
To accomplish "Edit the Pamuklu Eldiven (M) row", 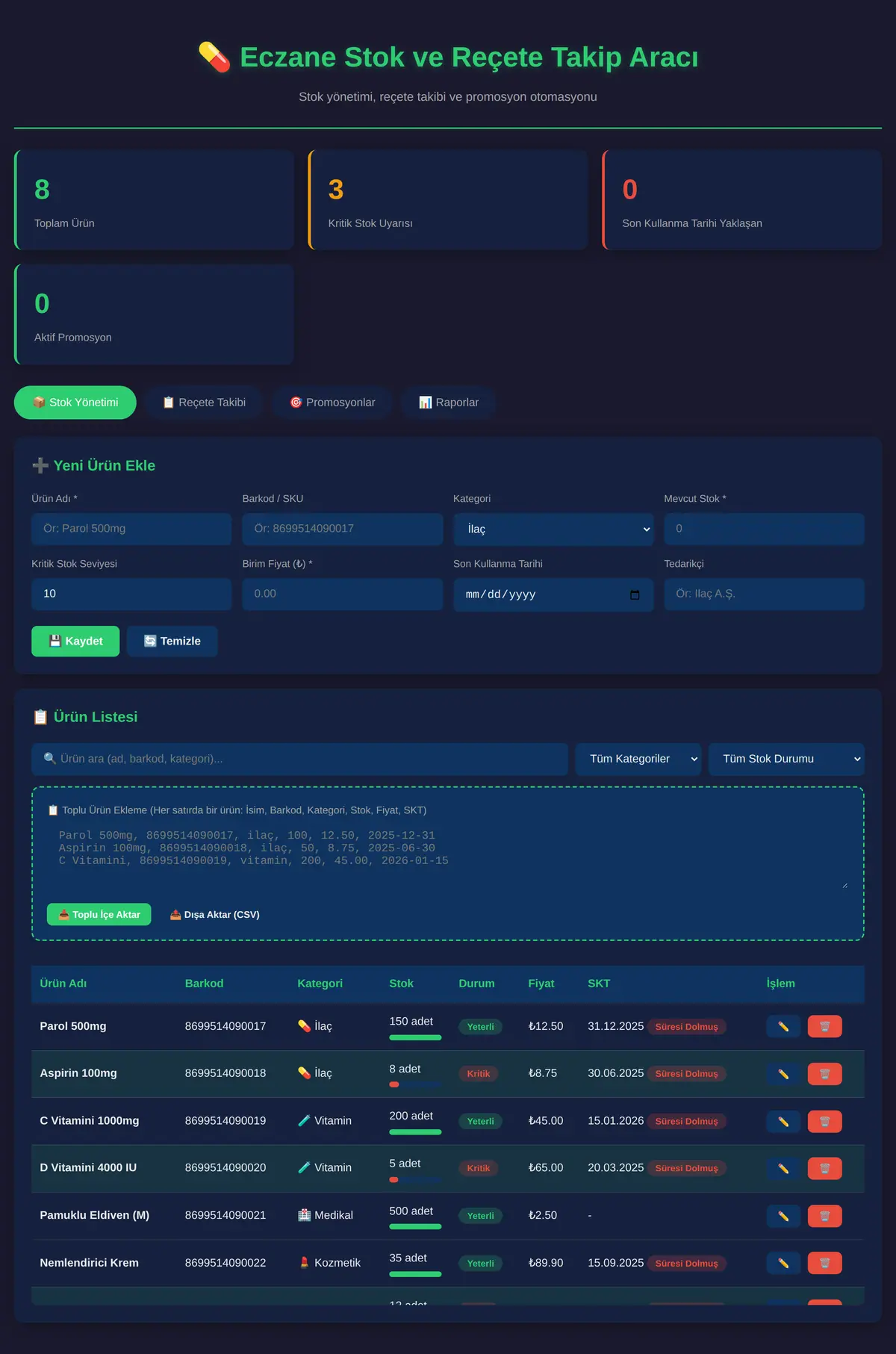I will coord(783,1216).
